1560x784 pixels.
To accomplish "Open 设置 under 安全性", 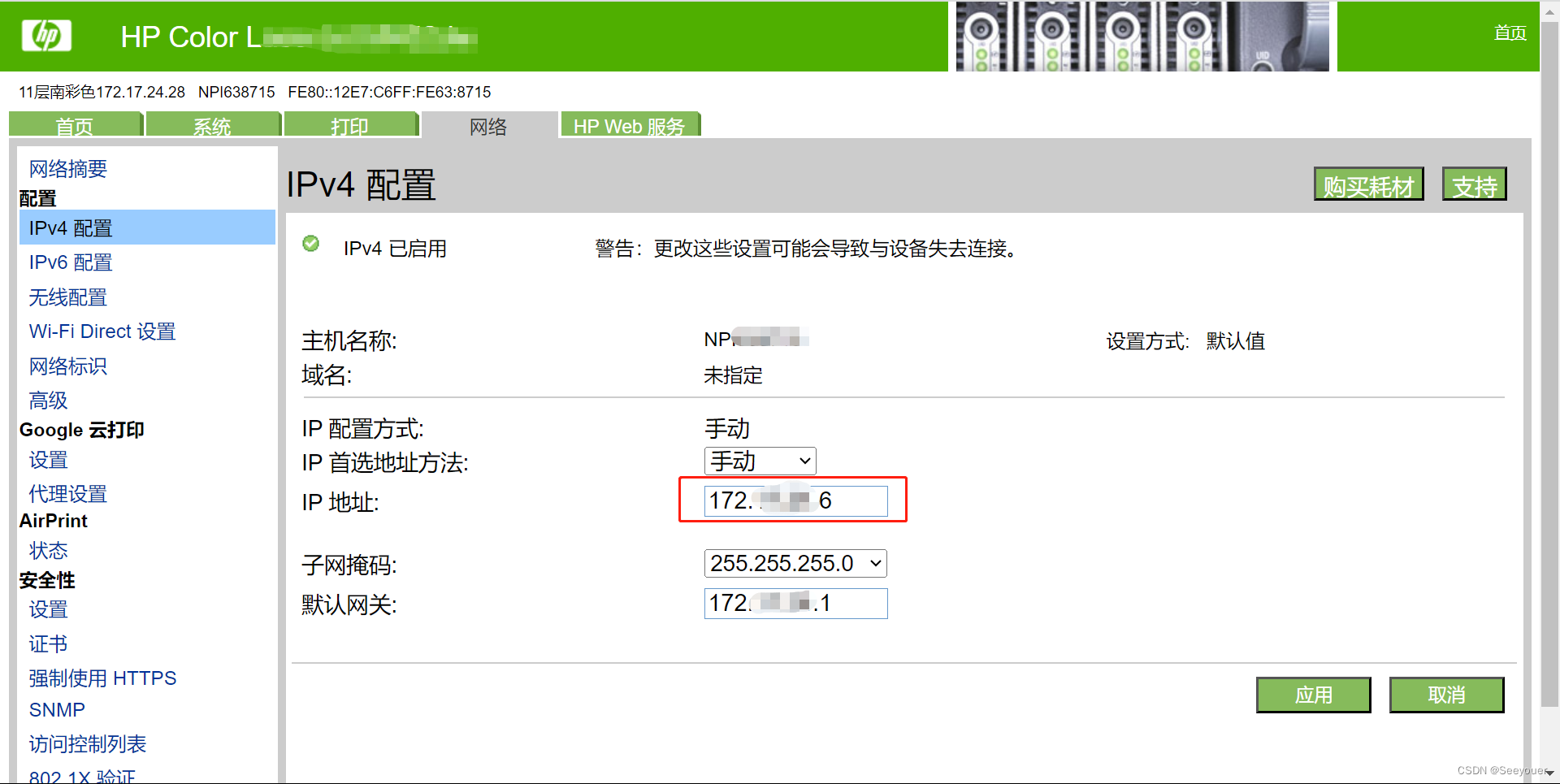I will tap(49, 609).
